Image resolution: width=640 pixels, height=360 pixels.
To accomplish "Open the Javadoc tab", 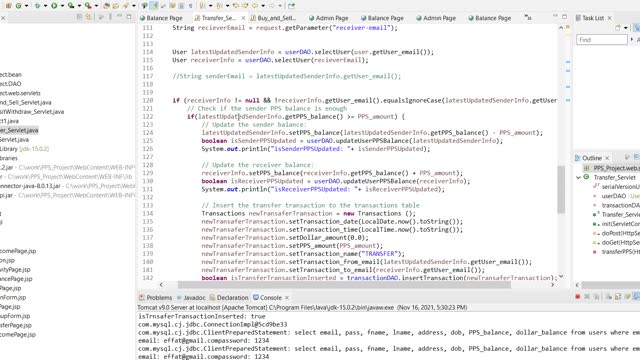I will pyautogui.click(x=191, y=298).
